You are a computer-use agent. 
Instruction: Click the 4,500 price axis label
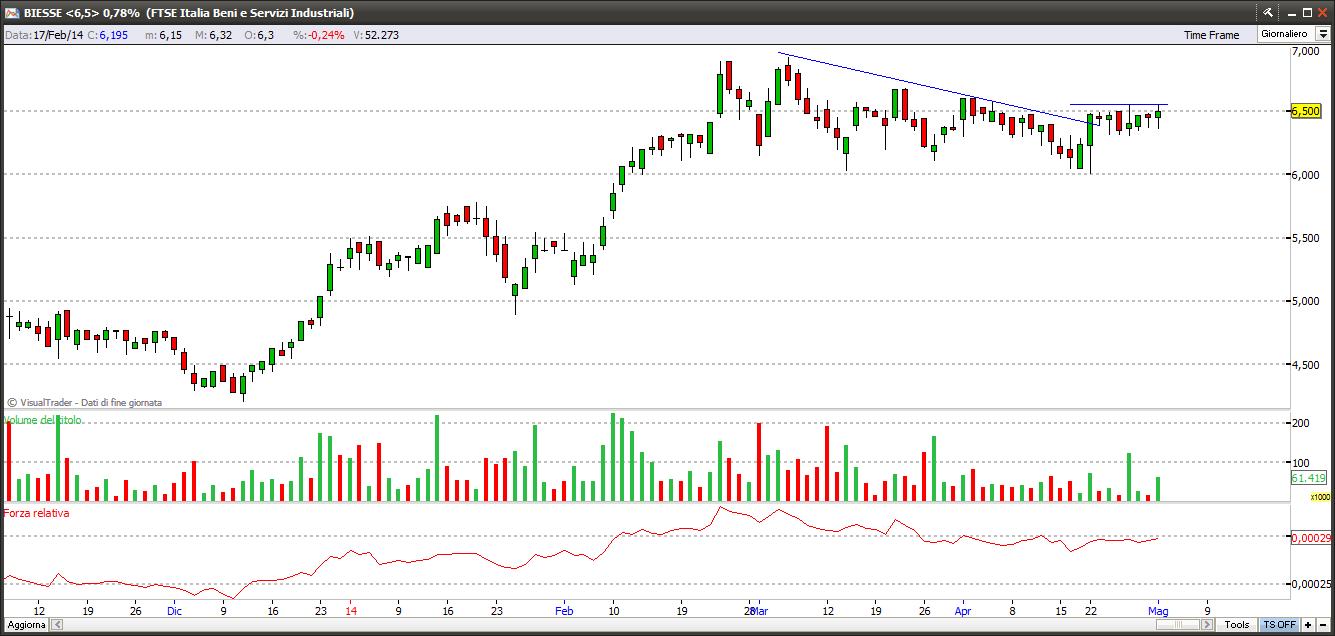point(1305,365)
